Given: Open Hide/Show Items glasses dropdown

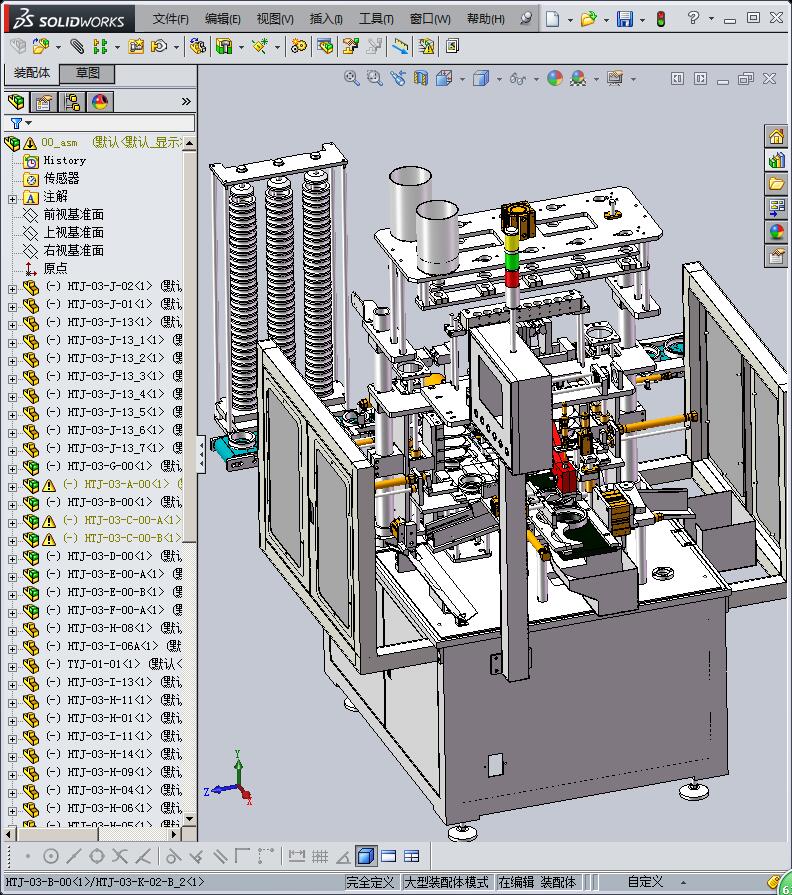Looking at the screenshot, I should click(x=536, y=79).
